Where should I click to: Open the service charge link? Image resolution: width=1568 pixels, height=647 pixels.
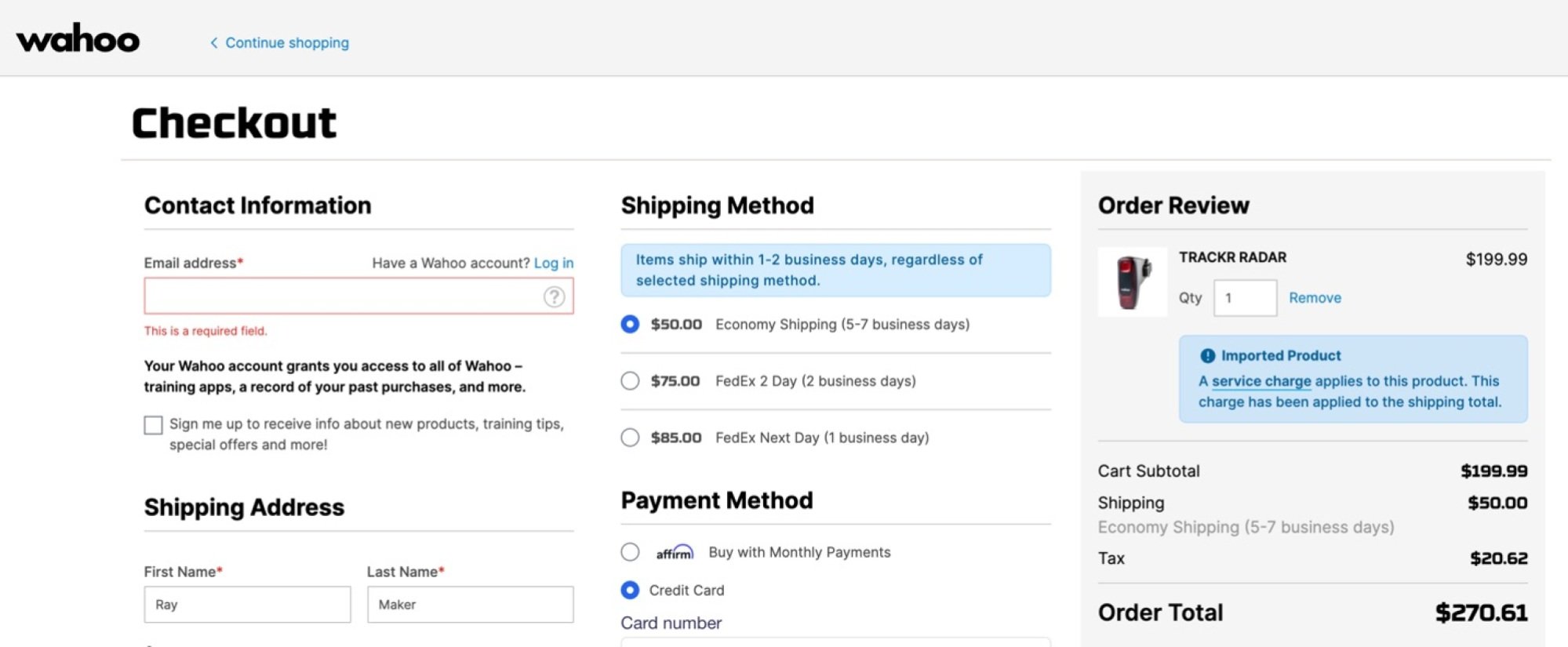[x=1261, y=381]
